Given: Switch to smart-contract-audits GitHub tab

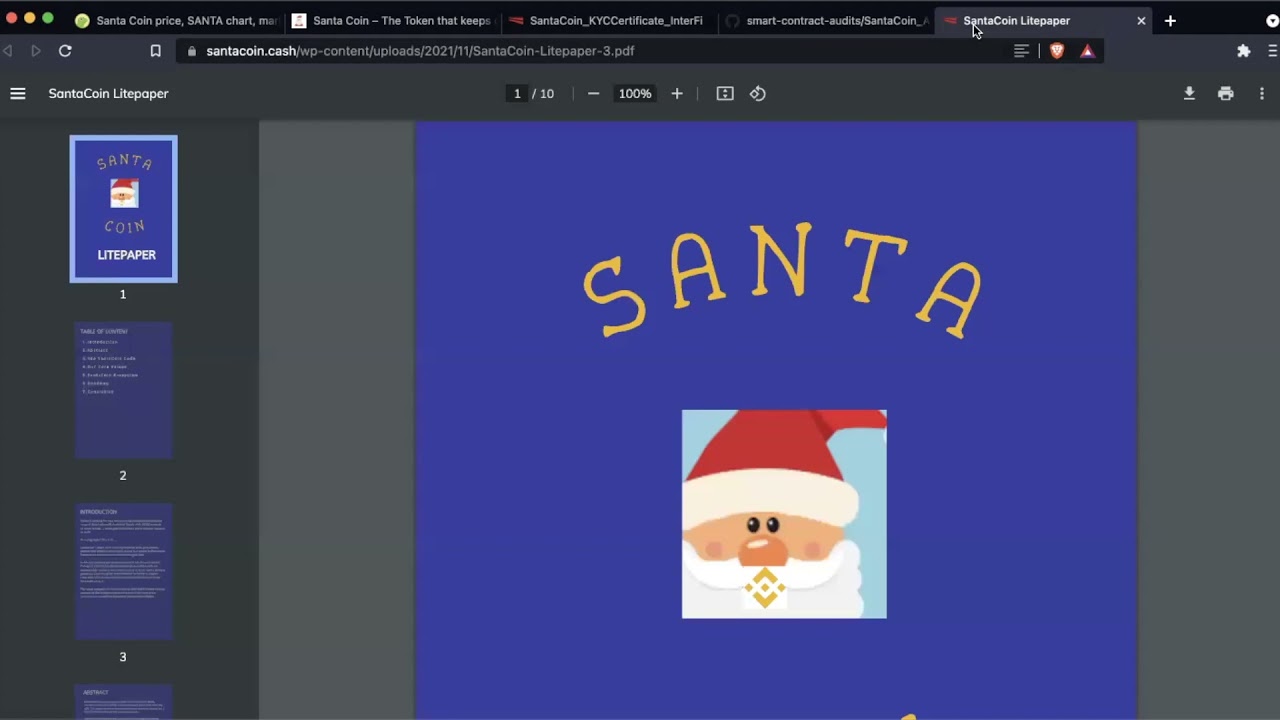Looking at the screenshot, I should pos(826,20).
